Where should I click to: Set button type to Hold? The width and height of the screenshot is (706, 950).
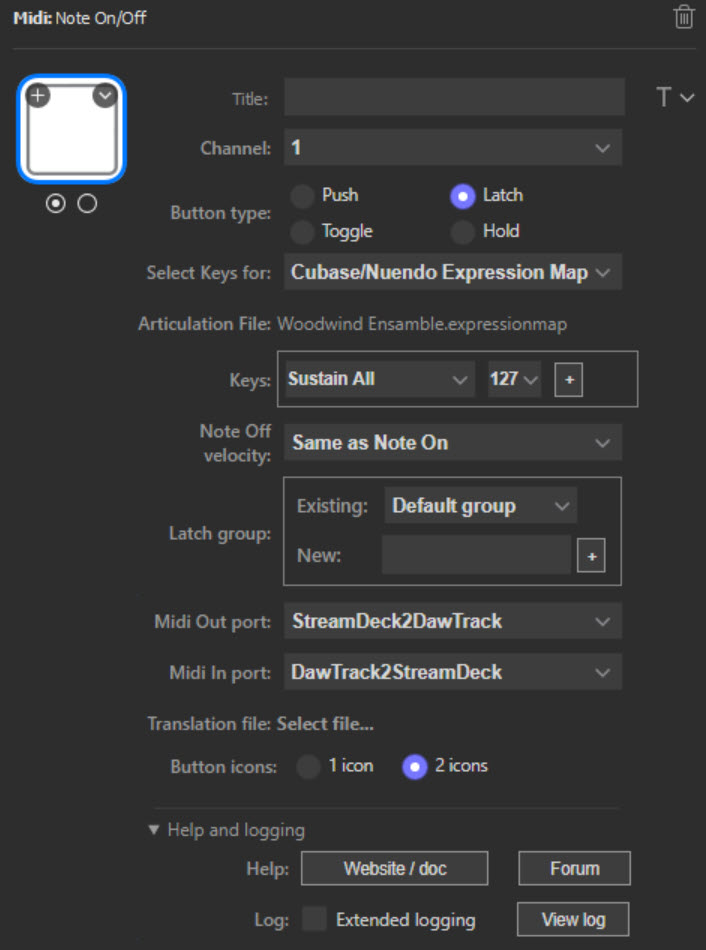(x=462, y=232)
